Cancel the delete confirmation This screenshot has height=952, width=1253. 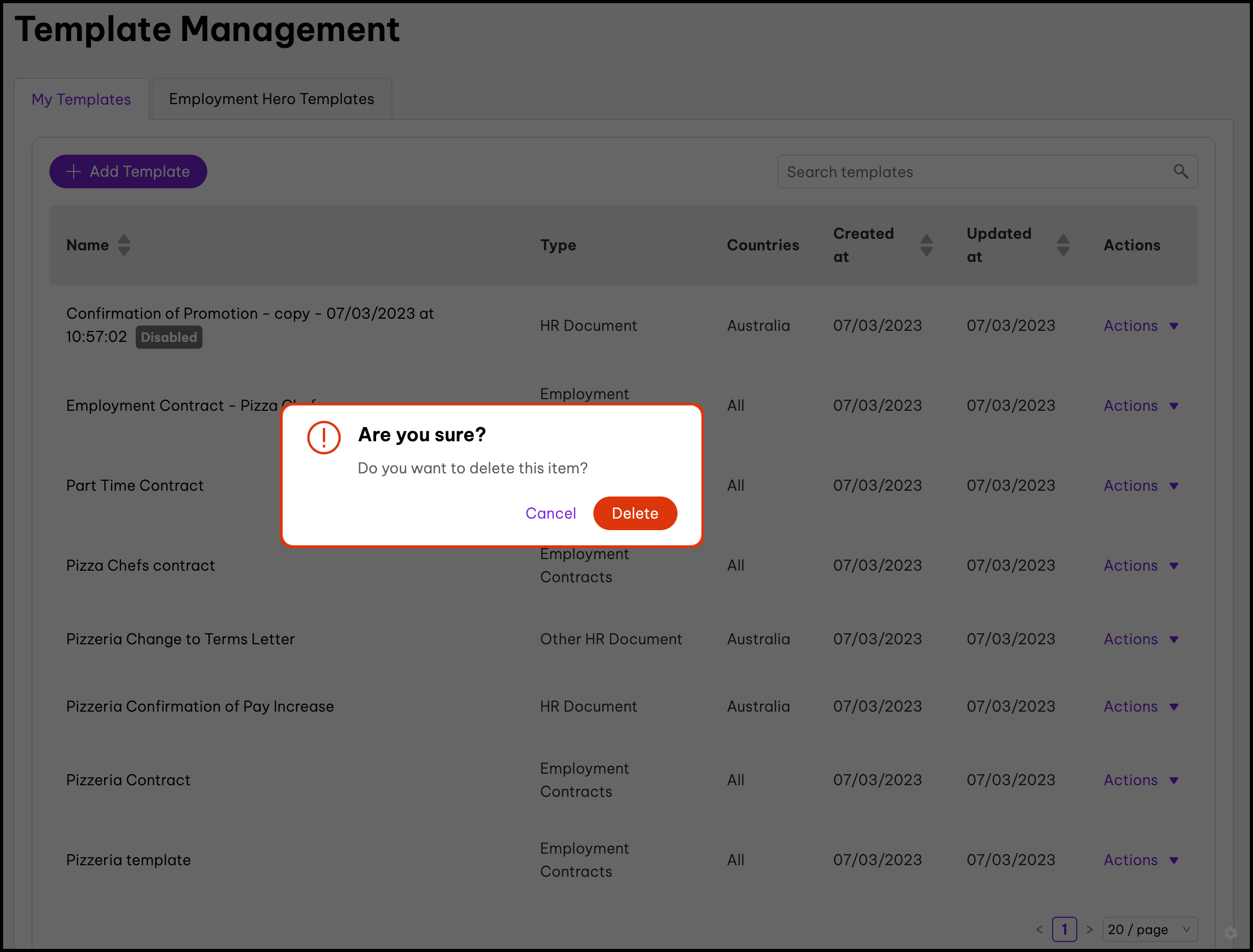click(x=550, y=513)
